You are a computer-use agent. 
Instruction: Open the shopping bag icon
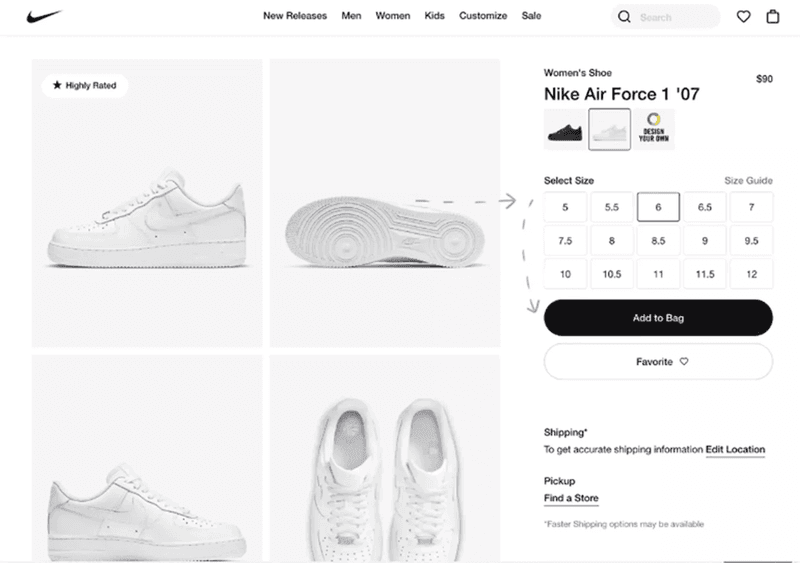[773, 17]
